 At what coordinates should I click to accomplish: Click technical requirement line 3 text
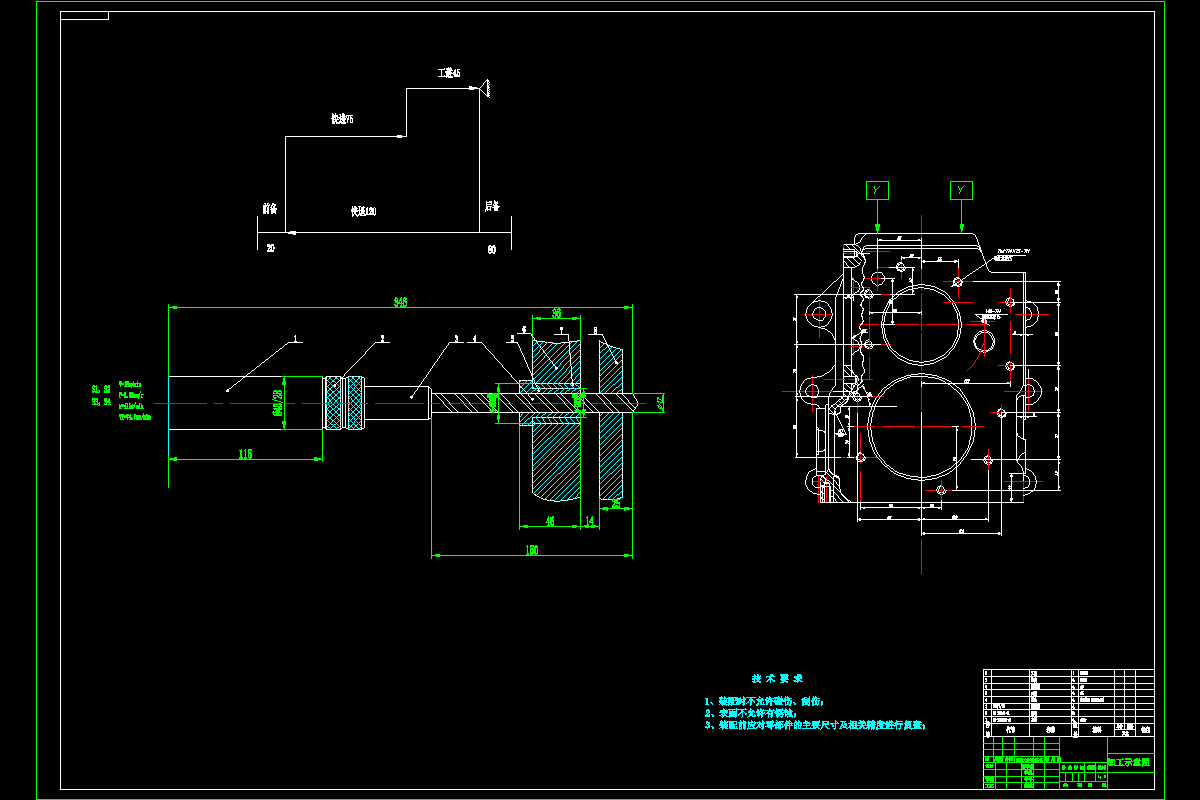click(815, 726)
